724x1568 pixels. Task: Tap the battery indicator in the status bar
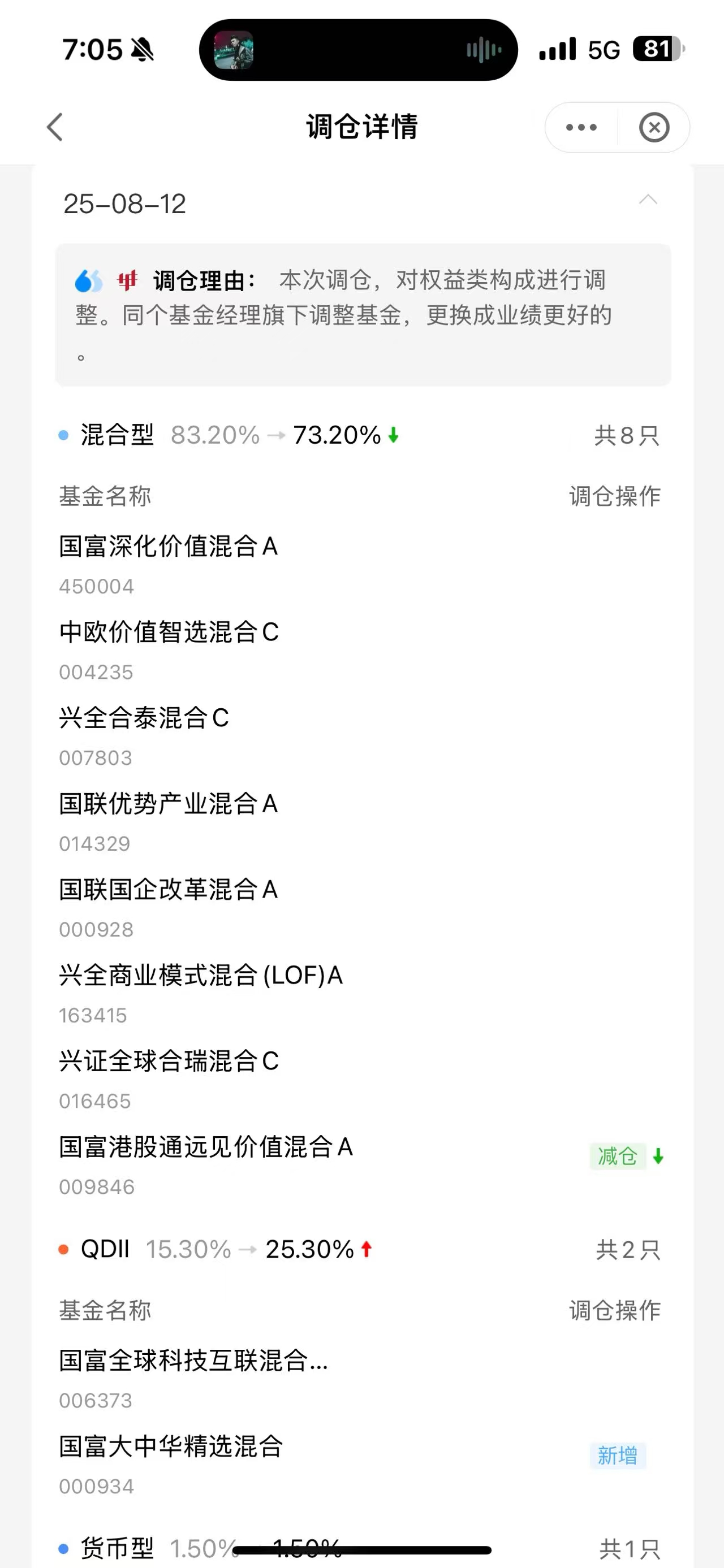(x=659, y=49)
